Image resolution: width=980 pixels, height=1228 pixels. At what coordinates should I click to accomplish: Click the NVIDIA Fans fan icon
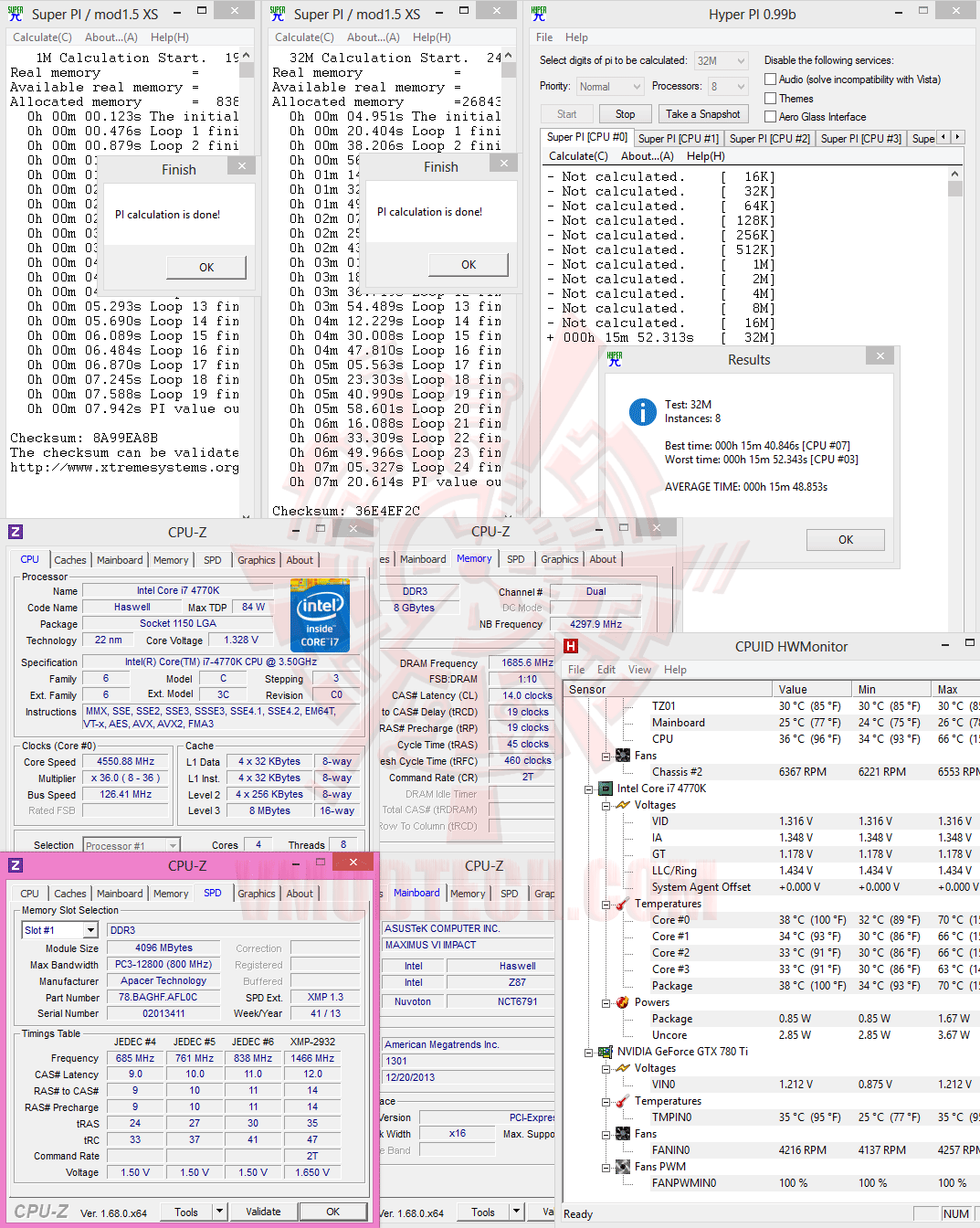pos(623,1134)
